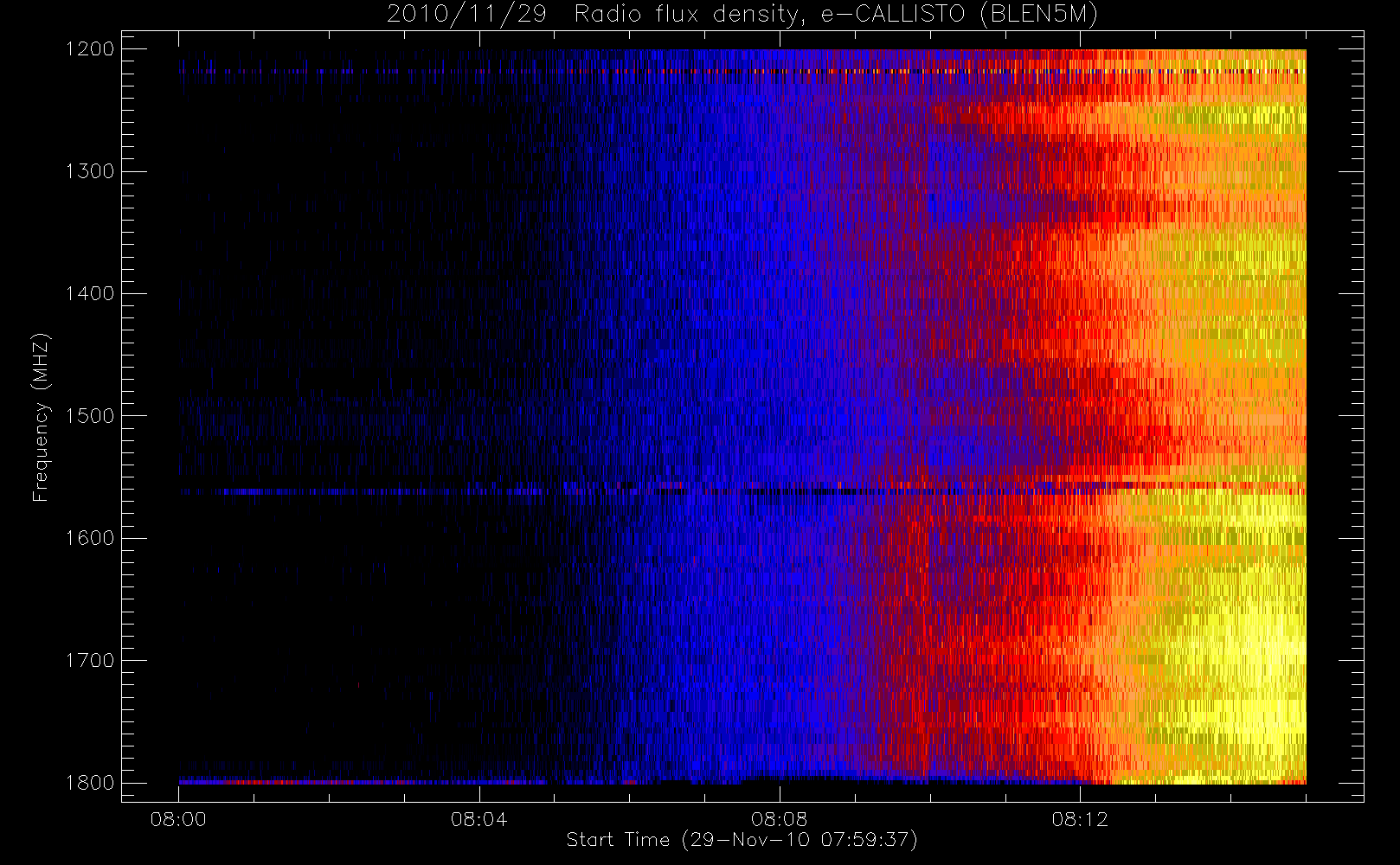Click the 'Frequency (MHZ)' axis title

pyautogui.click(x=41, y=417)
